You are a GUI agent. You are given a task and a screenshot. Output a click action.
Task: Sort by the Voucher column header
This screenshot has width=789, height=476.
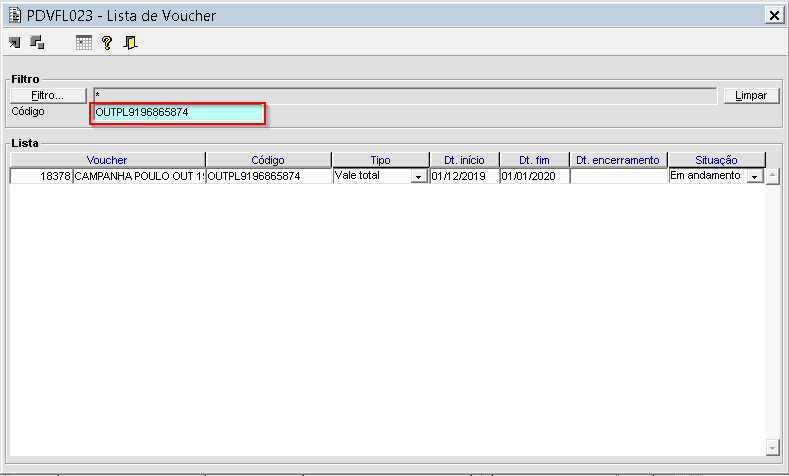click(107, 160)
